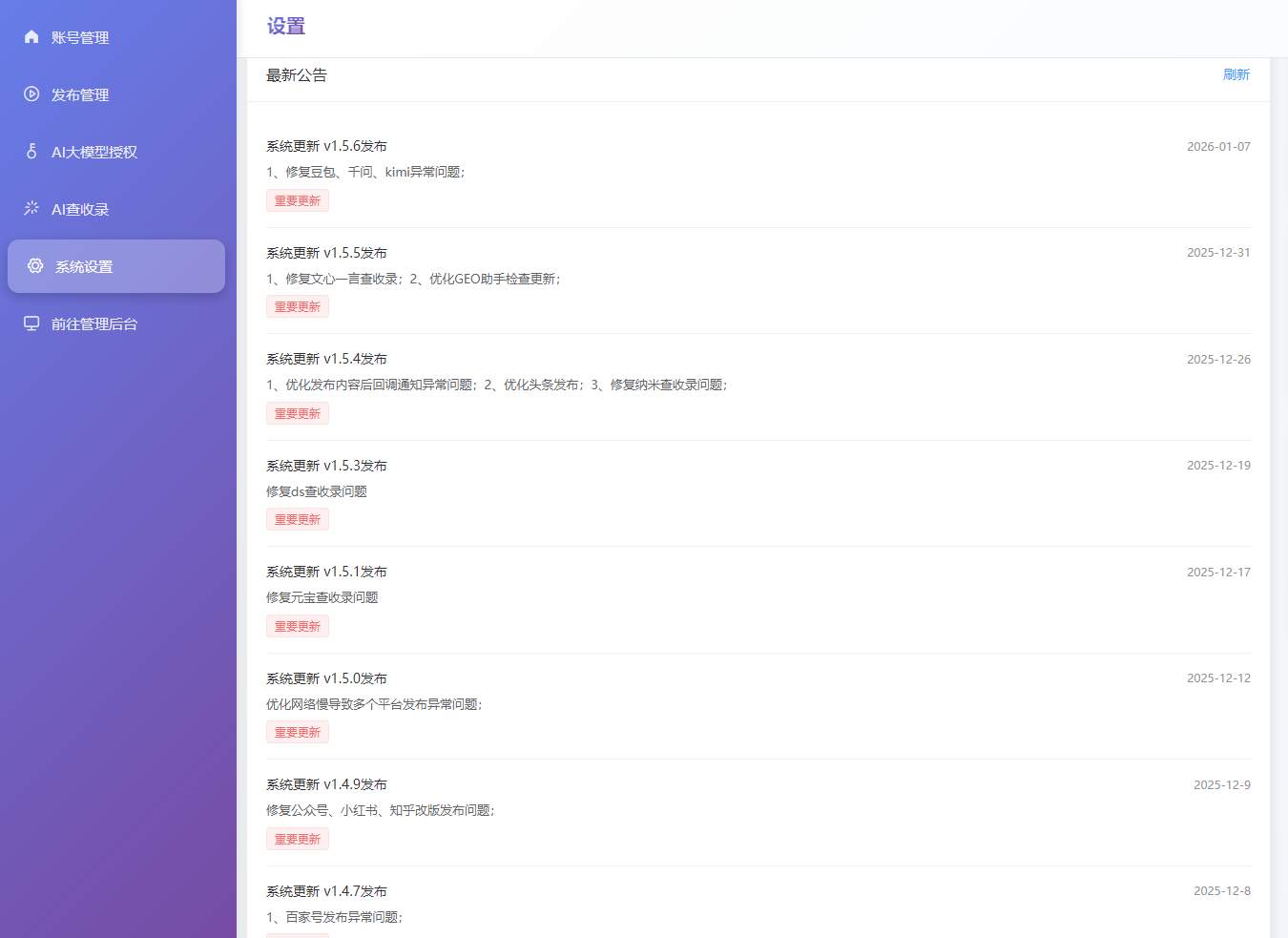Open the 账号管理 section

pyautogui.click(x=81, y=37)
